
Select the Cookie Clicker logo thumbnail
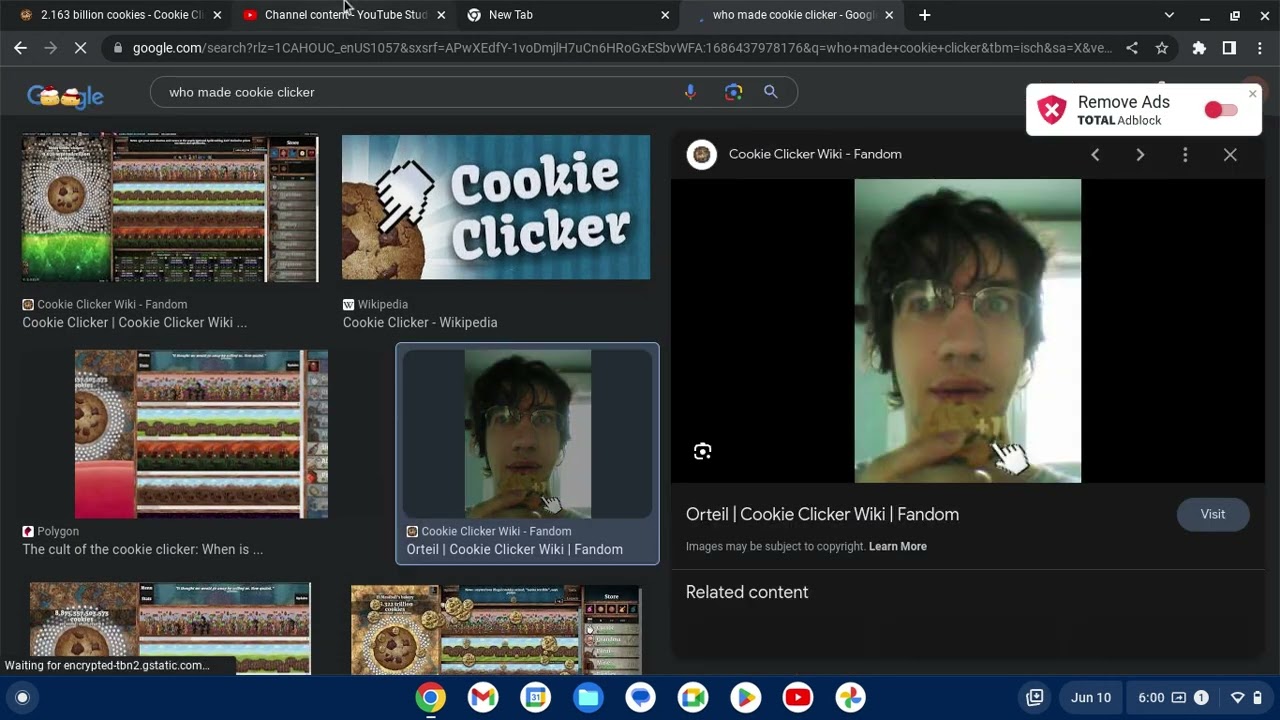click(496, 207)
